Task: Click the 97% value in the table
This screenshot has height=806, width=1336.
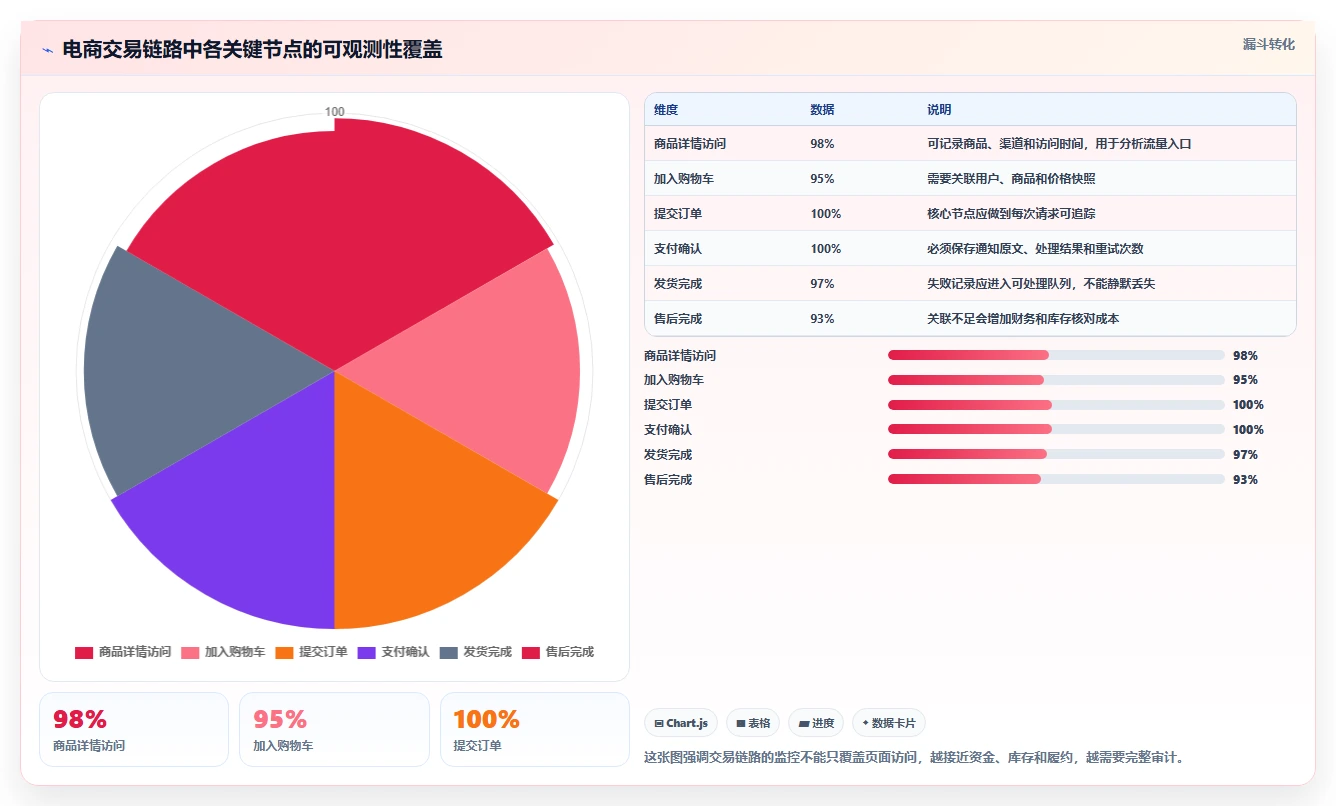Action: [822, 284]
